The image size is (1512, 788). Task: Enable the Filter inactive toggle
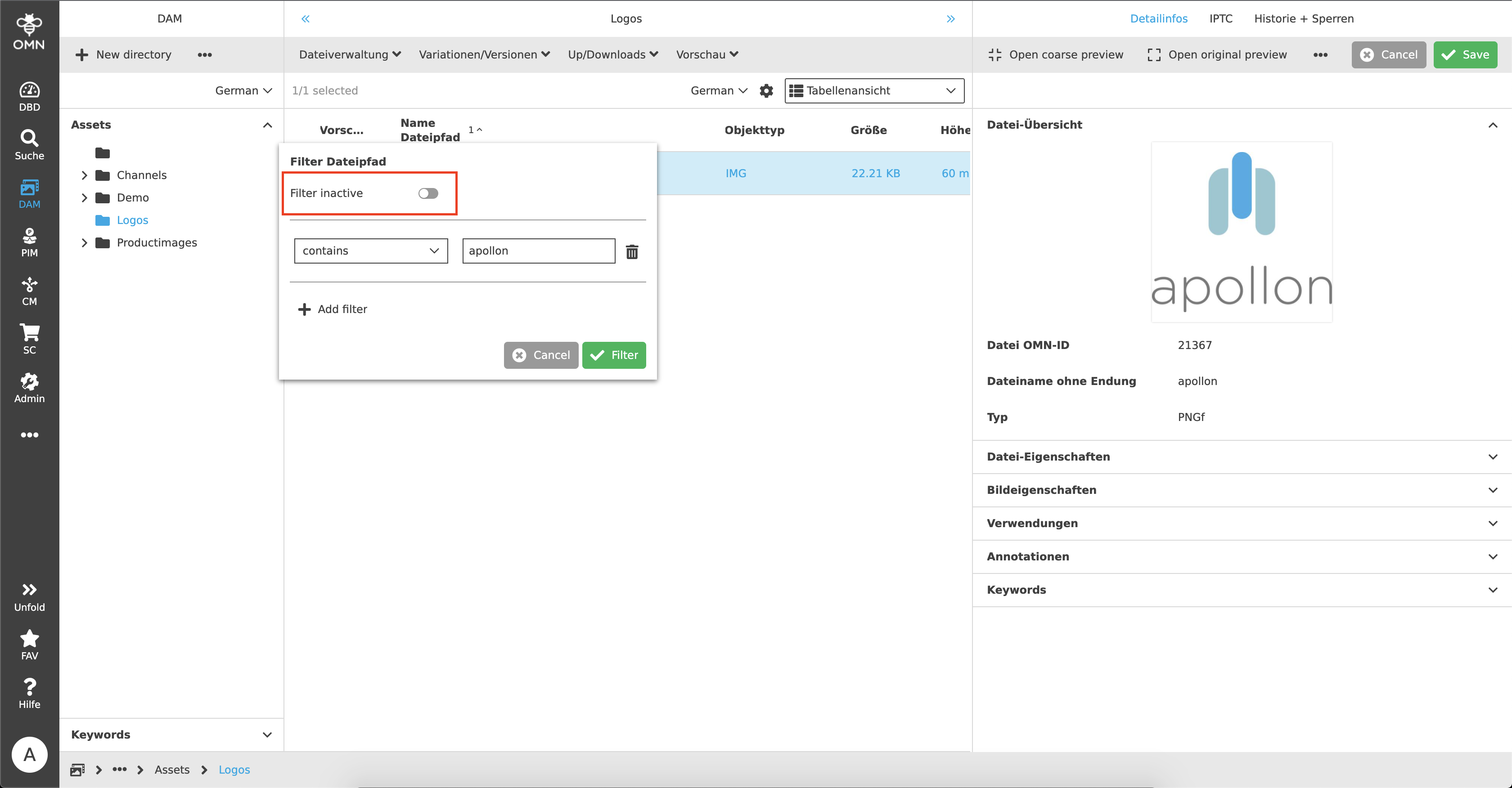click(x=429, y=193)
